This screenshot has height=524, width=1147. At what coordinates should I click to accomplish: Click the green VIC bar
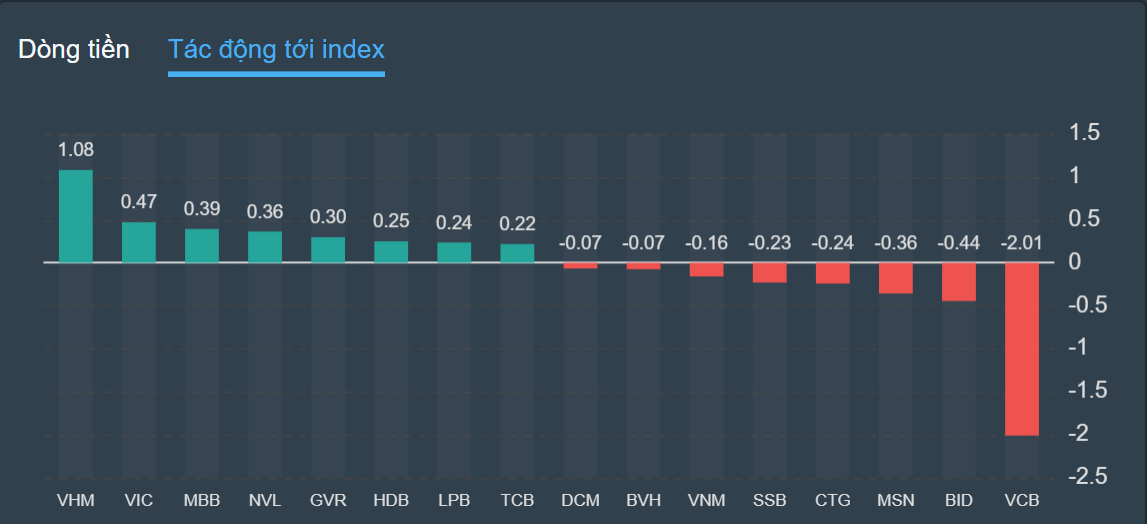139,242
